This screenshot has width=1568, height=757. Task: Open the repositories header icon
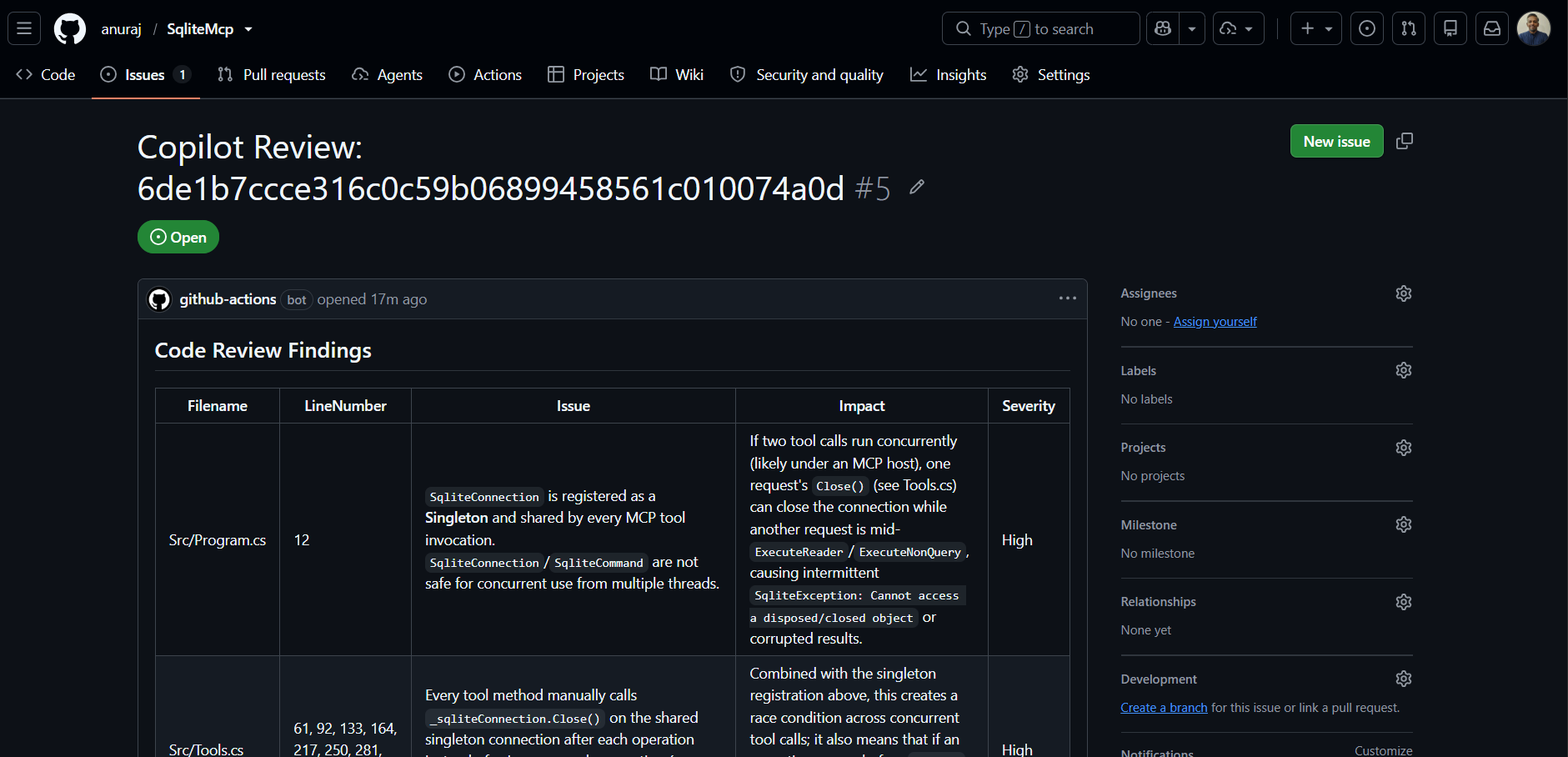tap(1450, 28)
